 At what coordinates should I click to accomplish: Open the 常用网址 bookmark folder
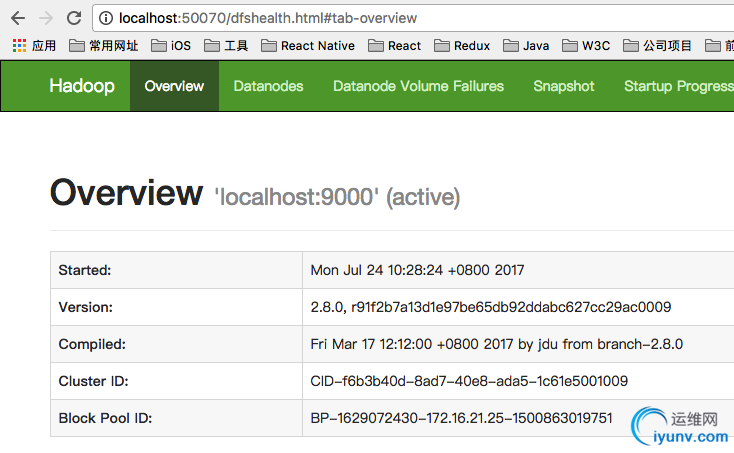tap(103, 45)
